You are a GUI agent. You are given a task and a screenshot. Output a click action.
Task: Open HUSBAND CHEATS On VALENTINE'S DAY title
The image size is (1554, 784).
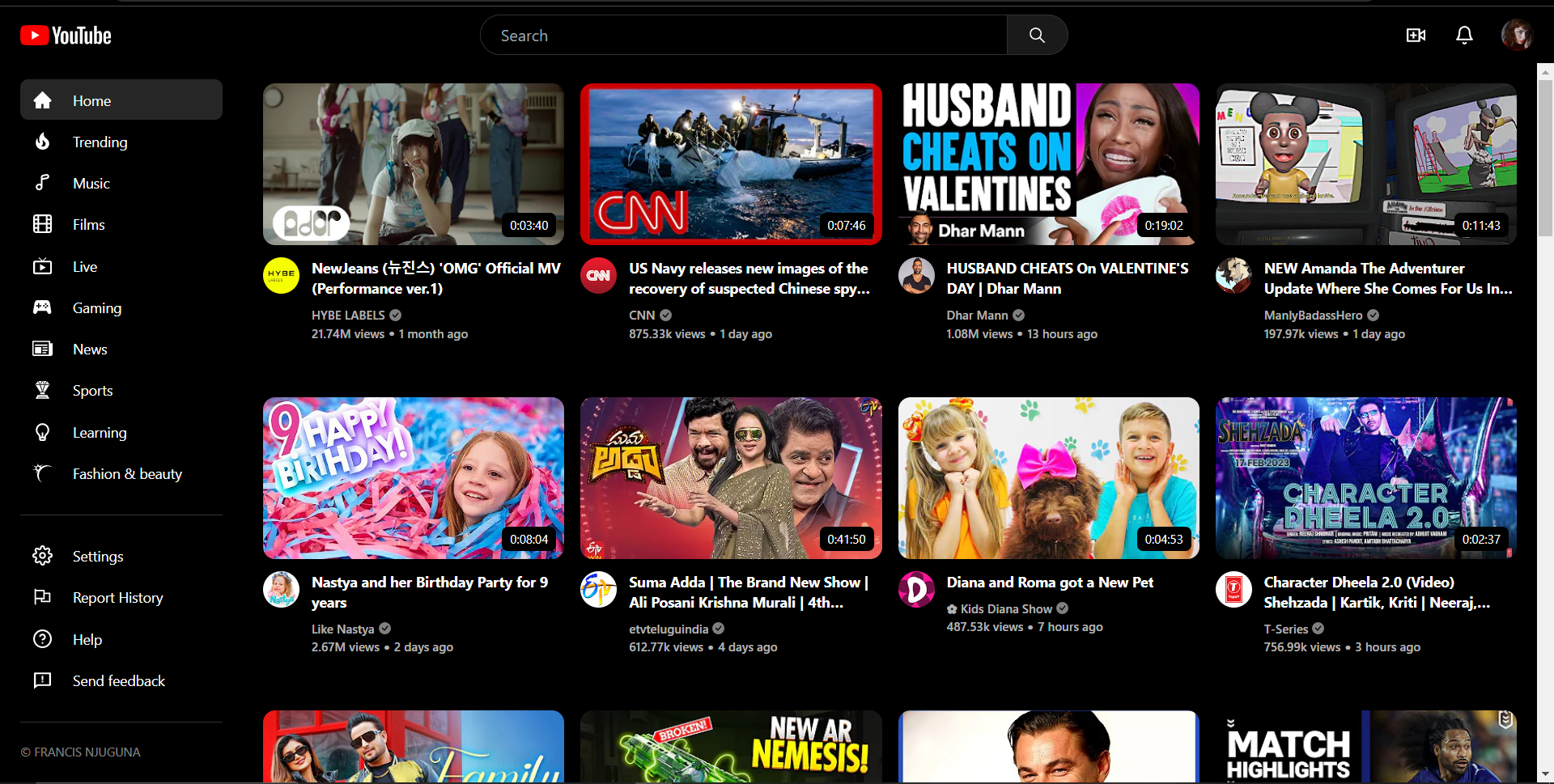coord(1068,278)
